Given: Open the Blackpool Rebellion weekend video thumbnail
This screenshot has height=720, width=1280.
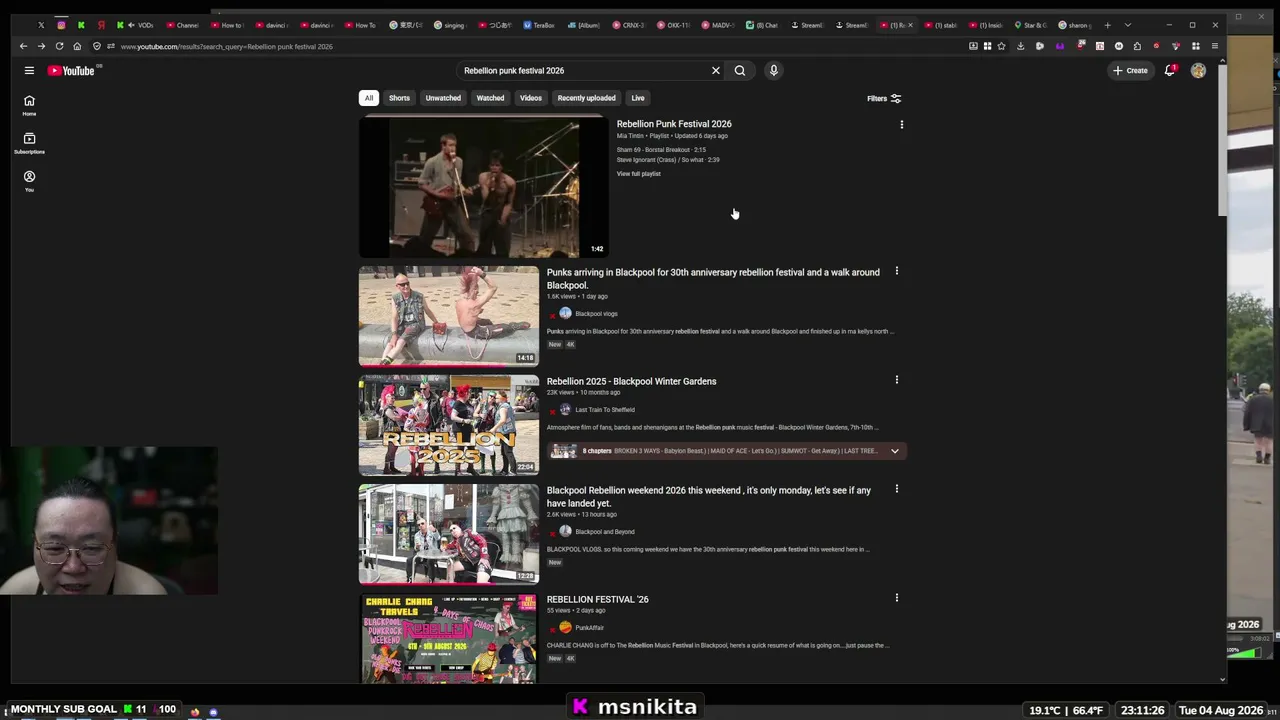Looking at the screenshot, I should click(x=449, y=534).
